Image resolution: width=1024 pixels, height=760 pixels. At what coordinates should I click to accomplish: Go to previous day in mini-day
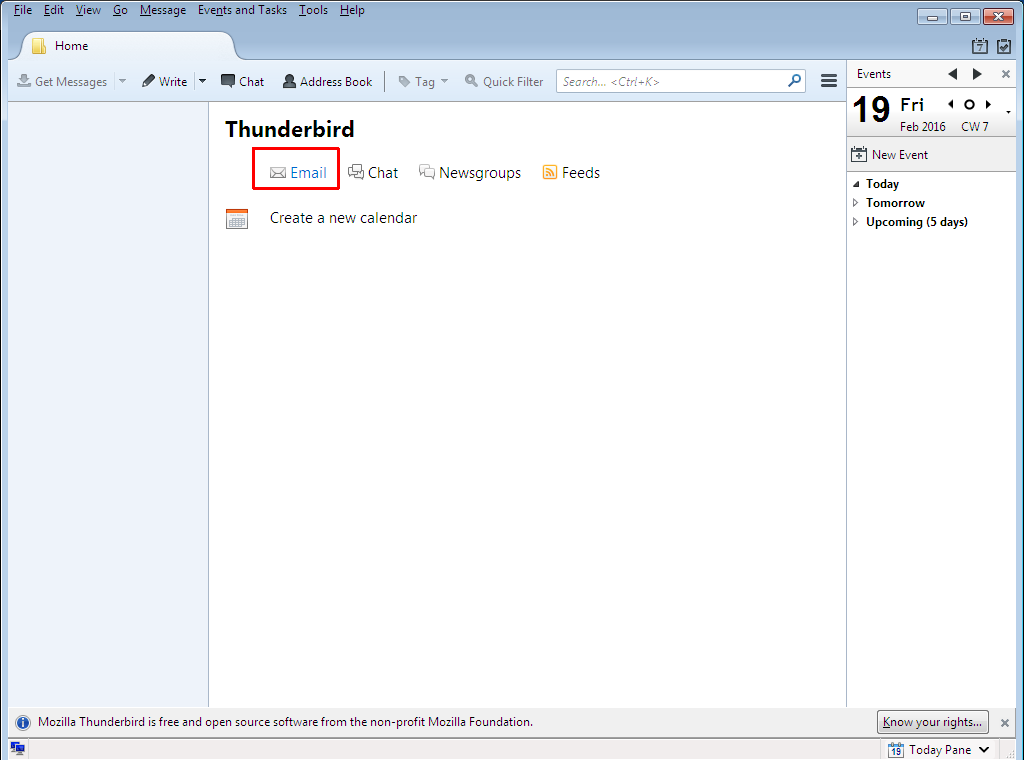pos(951,104)
